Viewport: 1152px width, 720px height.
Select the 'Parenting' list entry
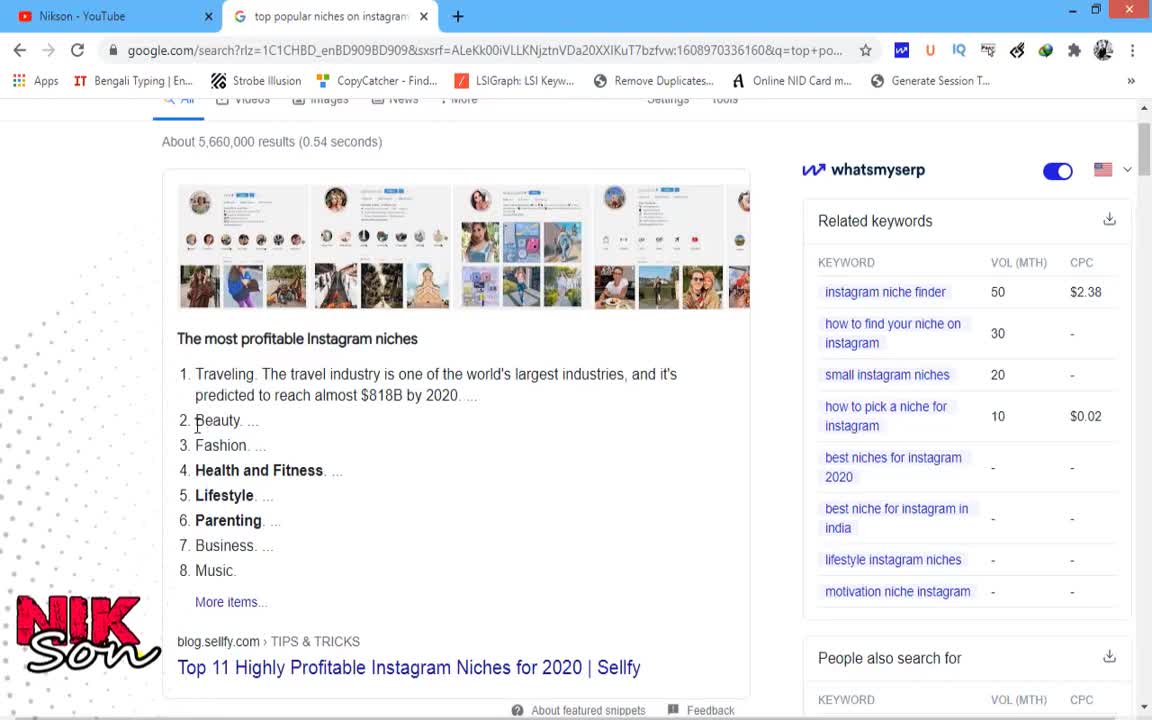[x=228, y=520]
